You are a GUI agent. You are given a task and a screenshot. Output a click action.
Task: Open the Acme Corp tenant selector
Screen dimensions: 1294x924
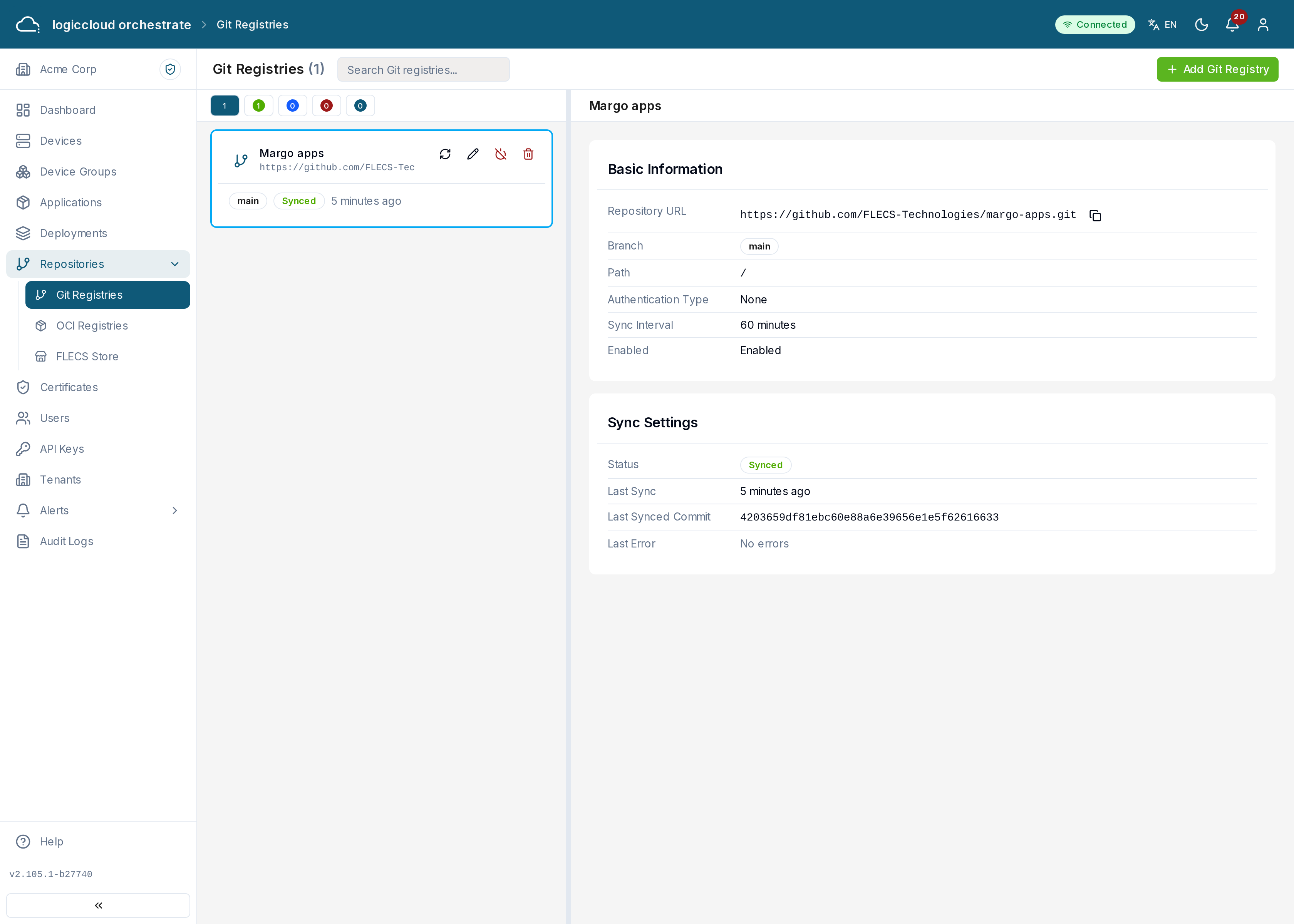click(68, 69)
